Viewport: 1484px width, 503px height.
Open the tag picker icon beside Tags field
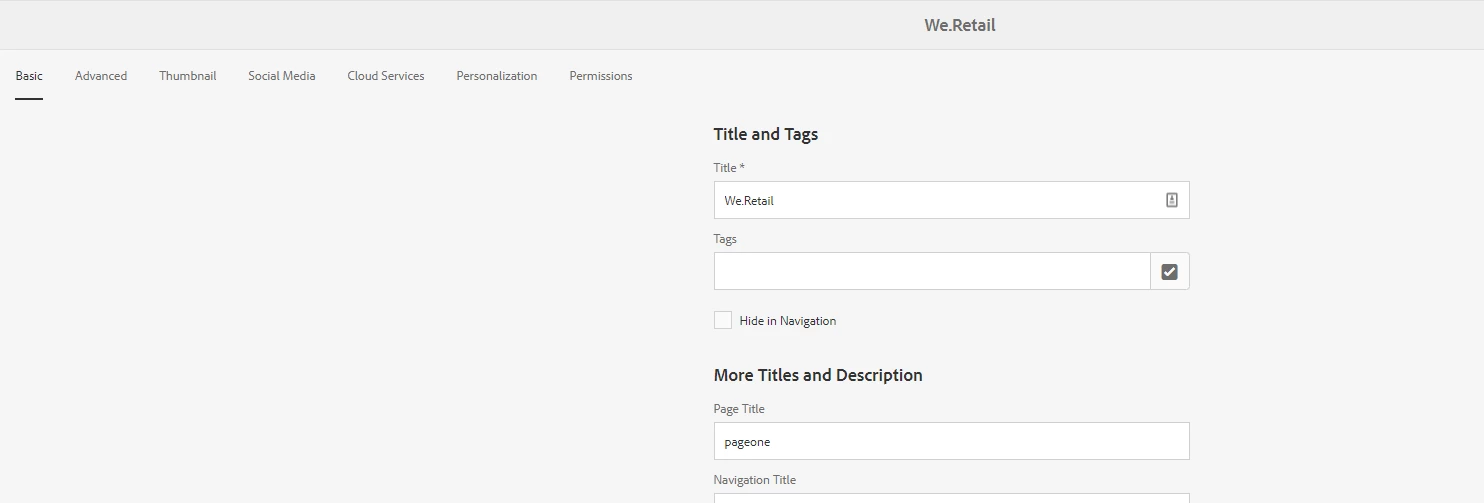(x=1170, y=271)
